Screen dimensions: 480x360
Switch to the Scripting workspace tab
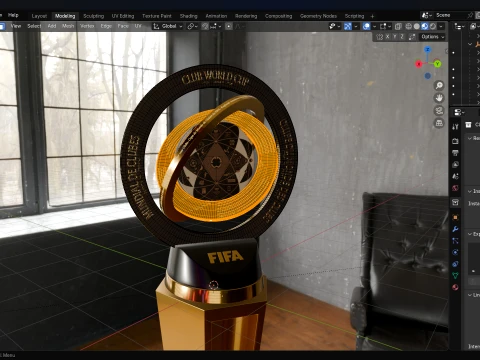[x=354, y=16]
